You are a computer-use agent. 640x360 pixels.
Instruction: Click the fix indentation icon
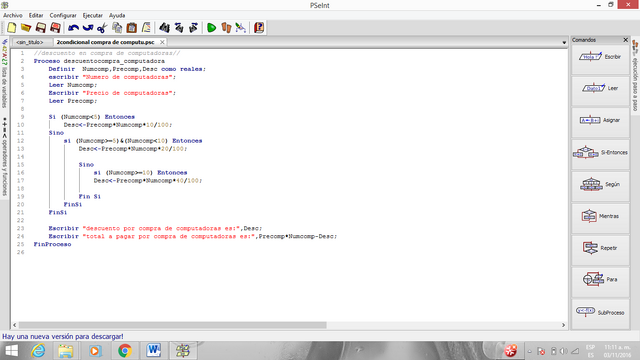pos(146,28)
